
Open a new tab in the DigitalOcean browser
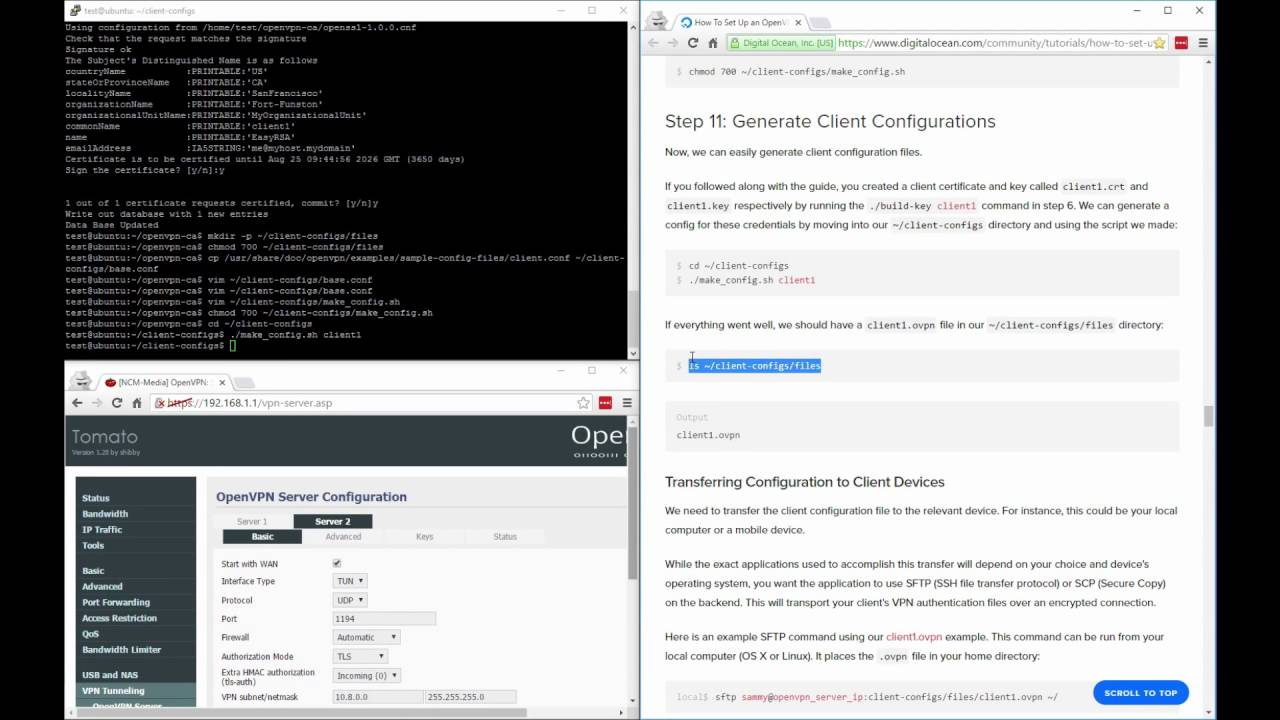click(819, 22)
